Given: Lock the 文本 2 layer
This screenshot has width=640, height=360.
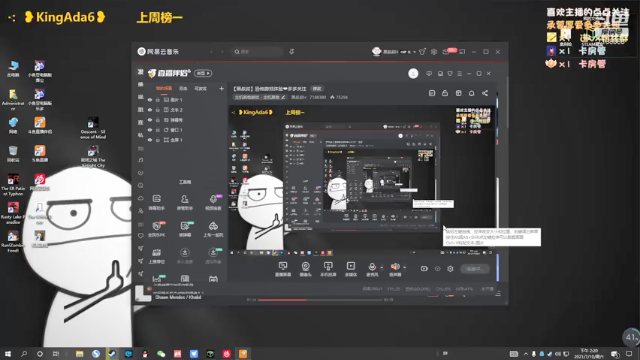Looking at the screenshot, I should pos(158,110).
